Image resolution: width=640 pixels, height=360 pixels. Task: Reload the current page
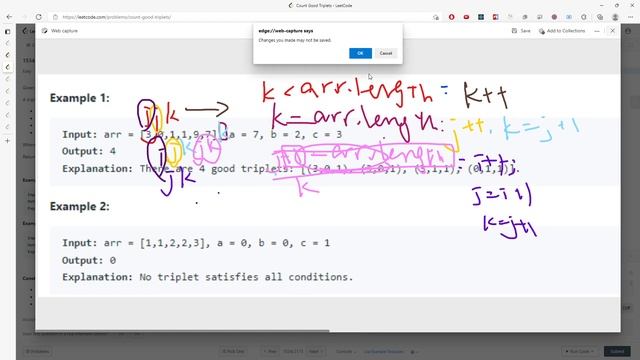point(38,17)
